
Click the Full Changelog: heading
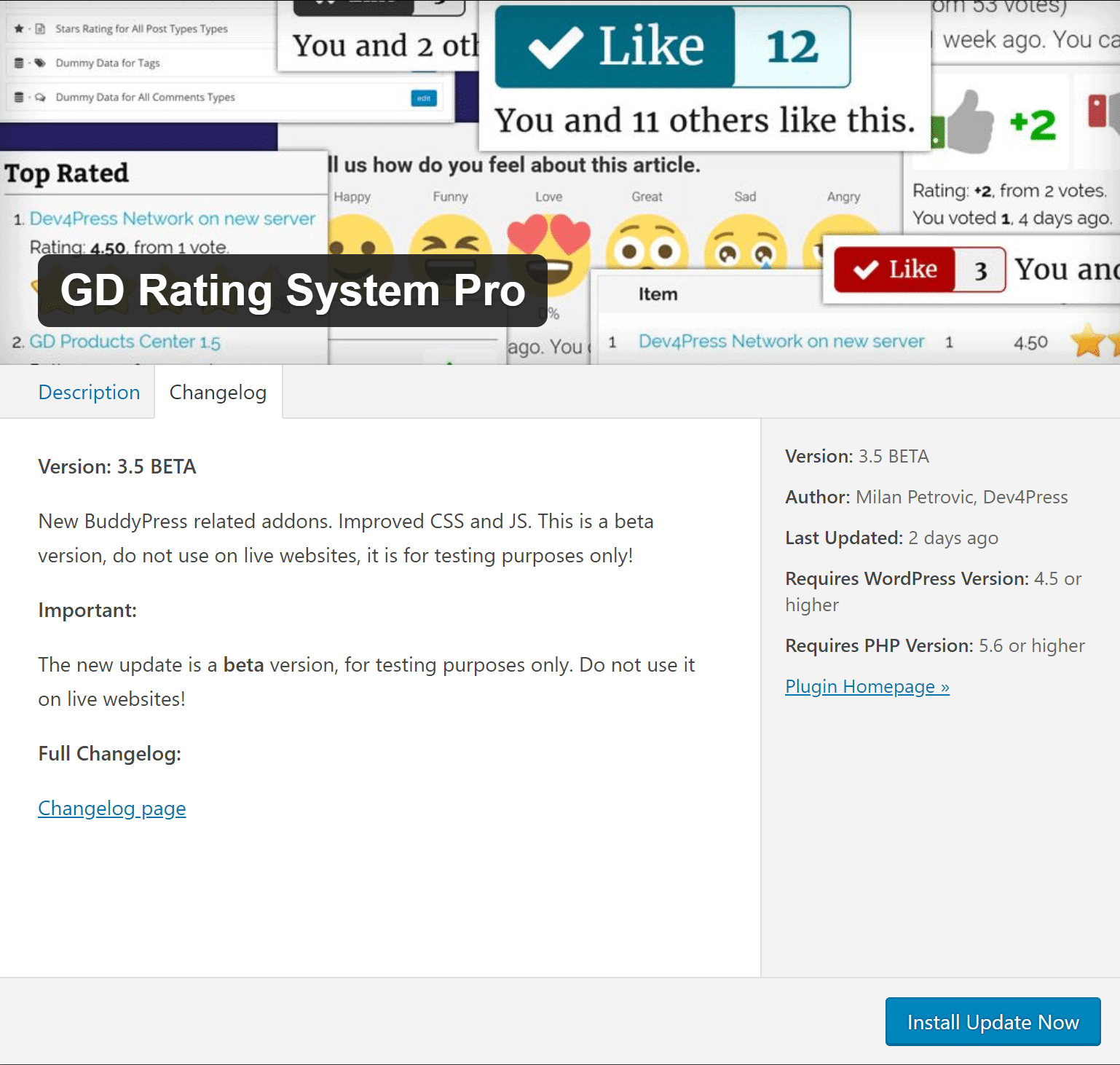point(109,753)
